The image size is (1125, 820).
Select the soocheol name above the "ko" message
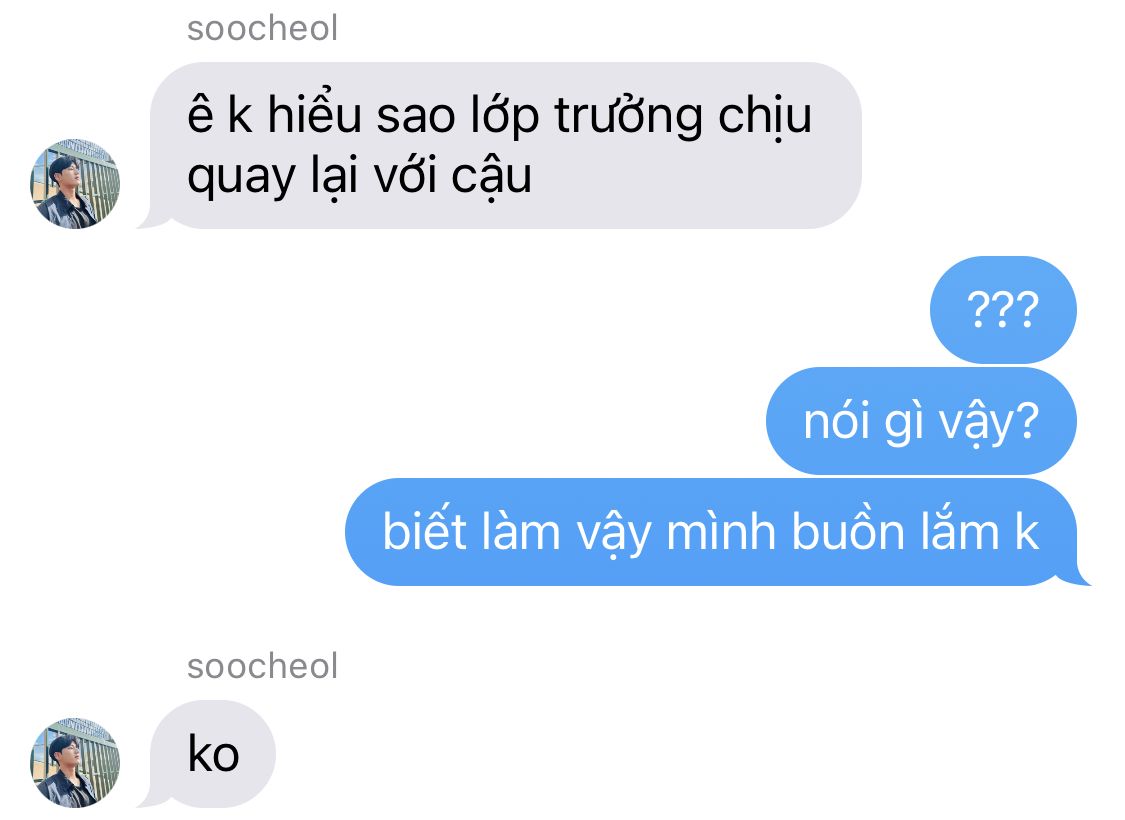coord(262,666)
